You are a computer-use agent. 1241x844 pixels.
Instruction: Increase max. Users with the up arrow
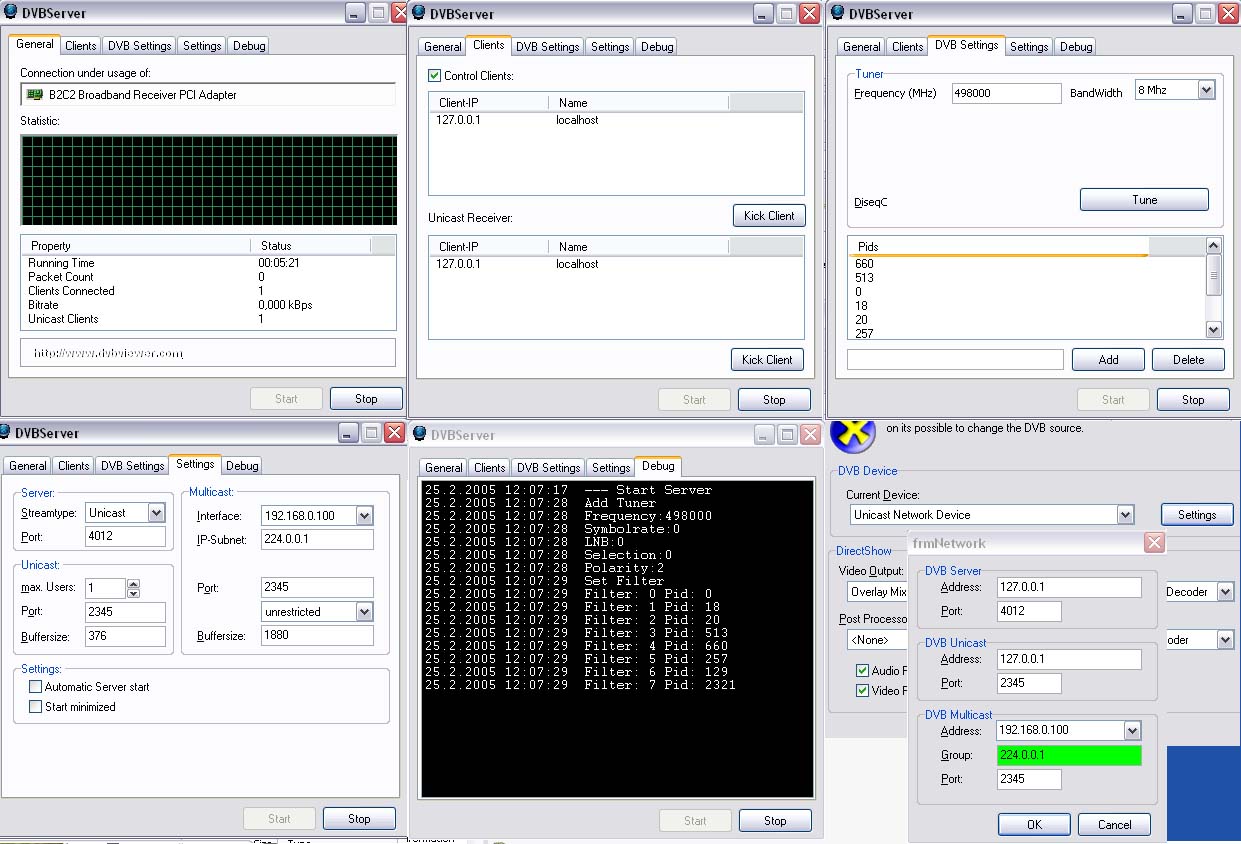(x=134, y=583)
